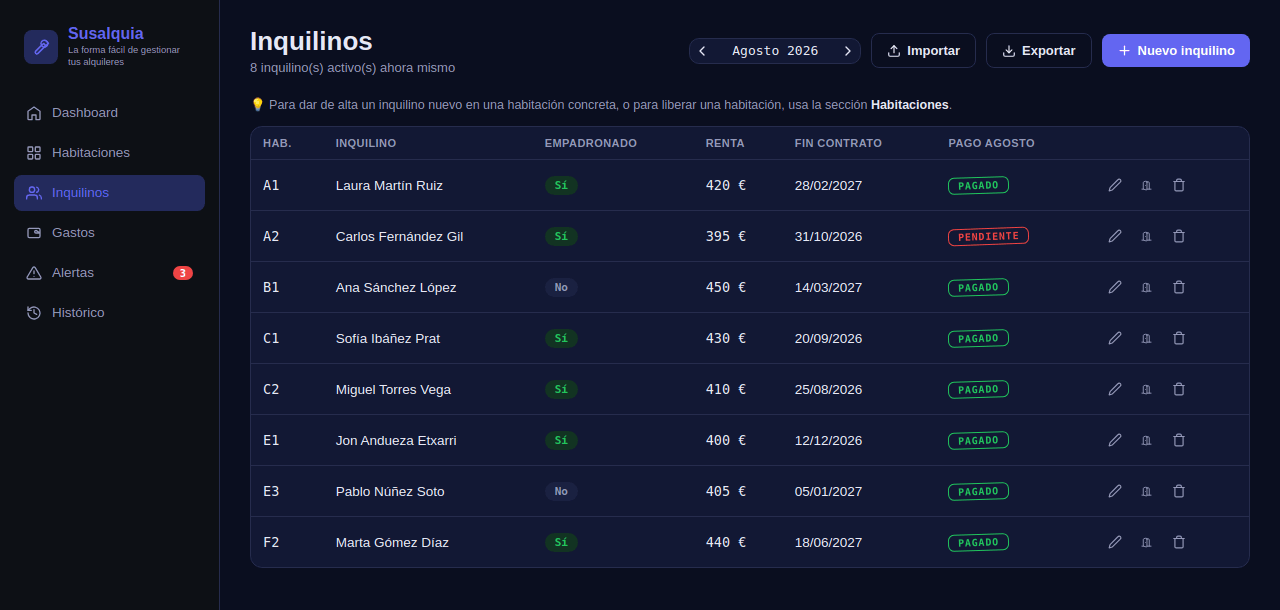Click the door icon in Carlos Fernández Gil's row
The image size is (1280, 610).
(x=1147, y=236)
